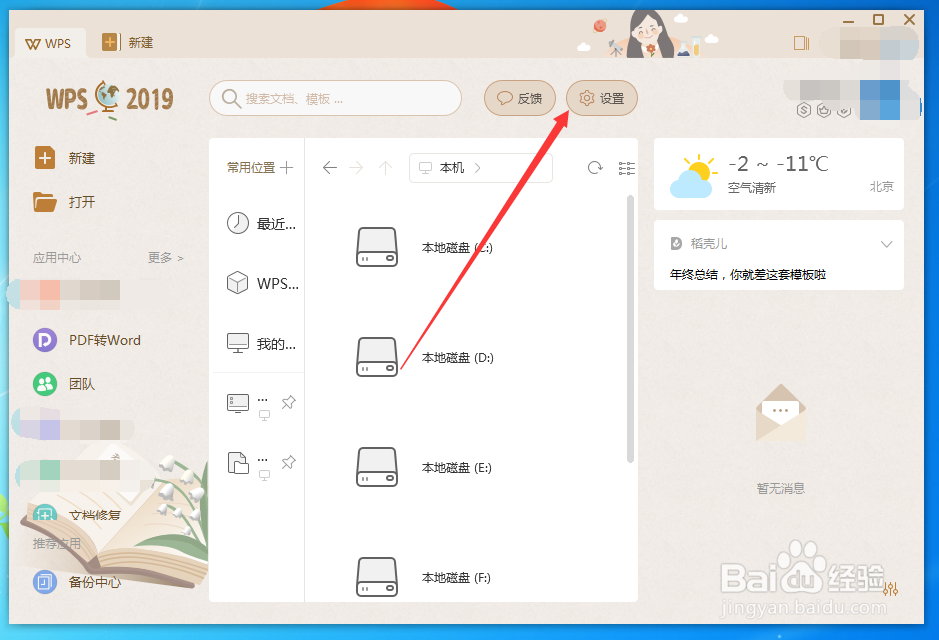Open 本地磁盘 (F:) drive

coord(423,578)
